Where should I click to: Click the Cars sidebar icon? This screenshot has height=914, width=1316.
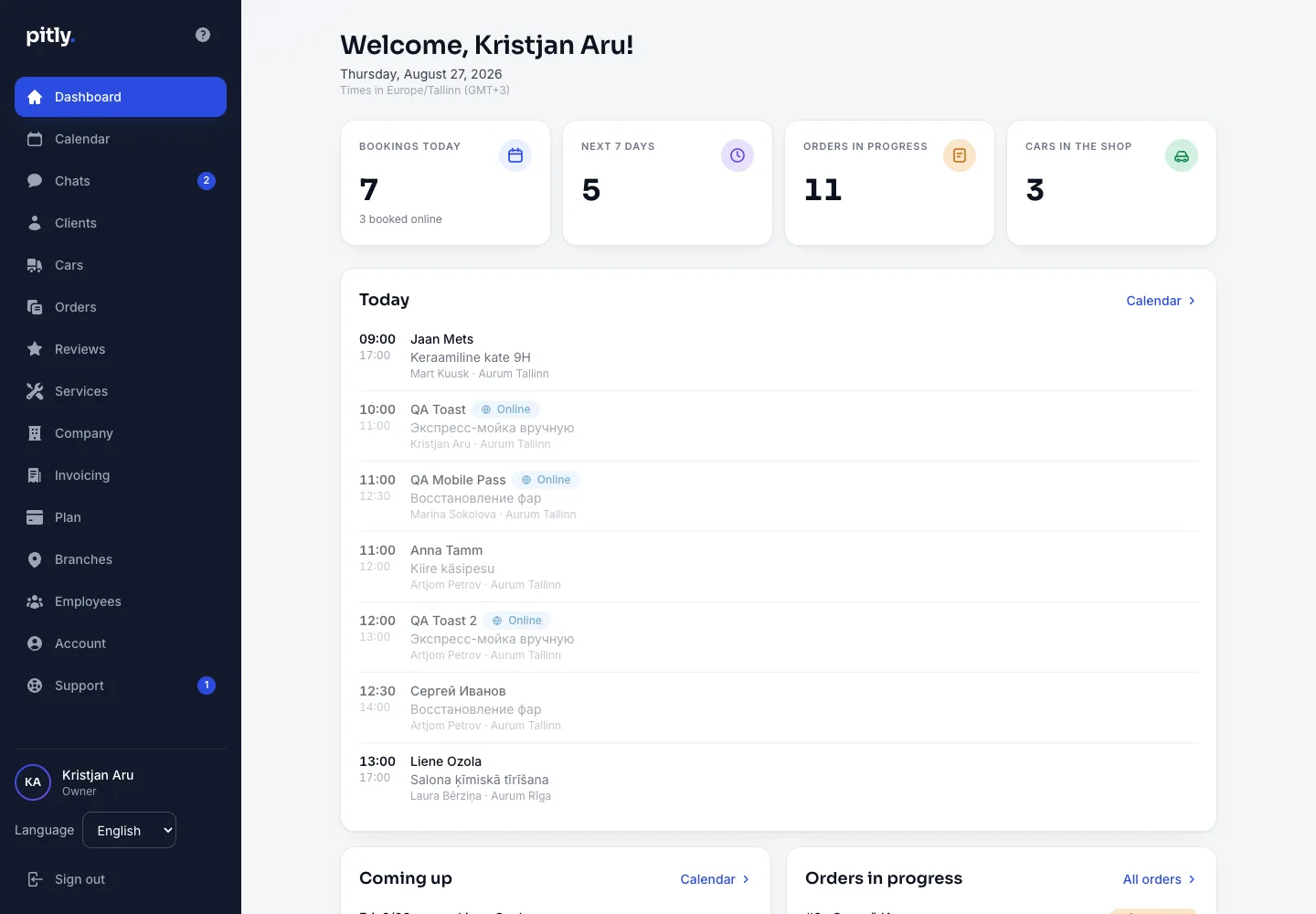coord(35,265)
